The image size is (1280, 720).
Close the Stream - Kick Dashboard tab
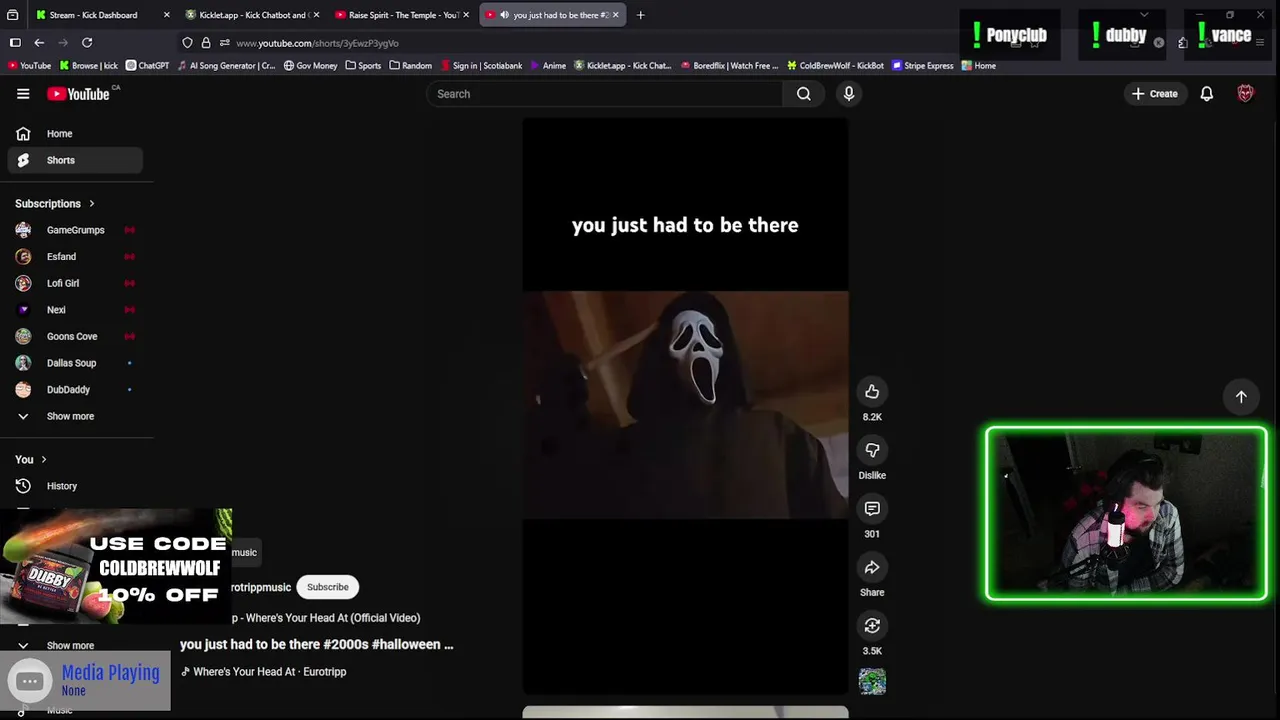(x=166, y=15)
